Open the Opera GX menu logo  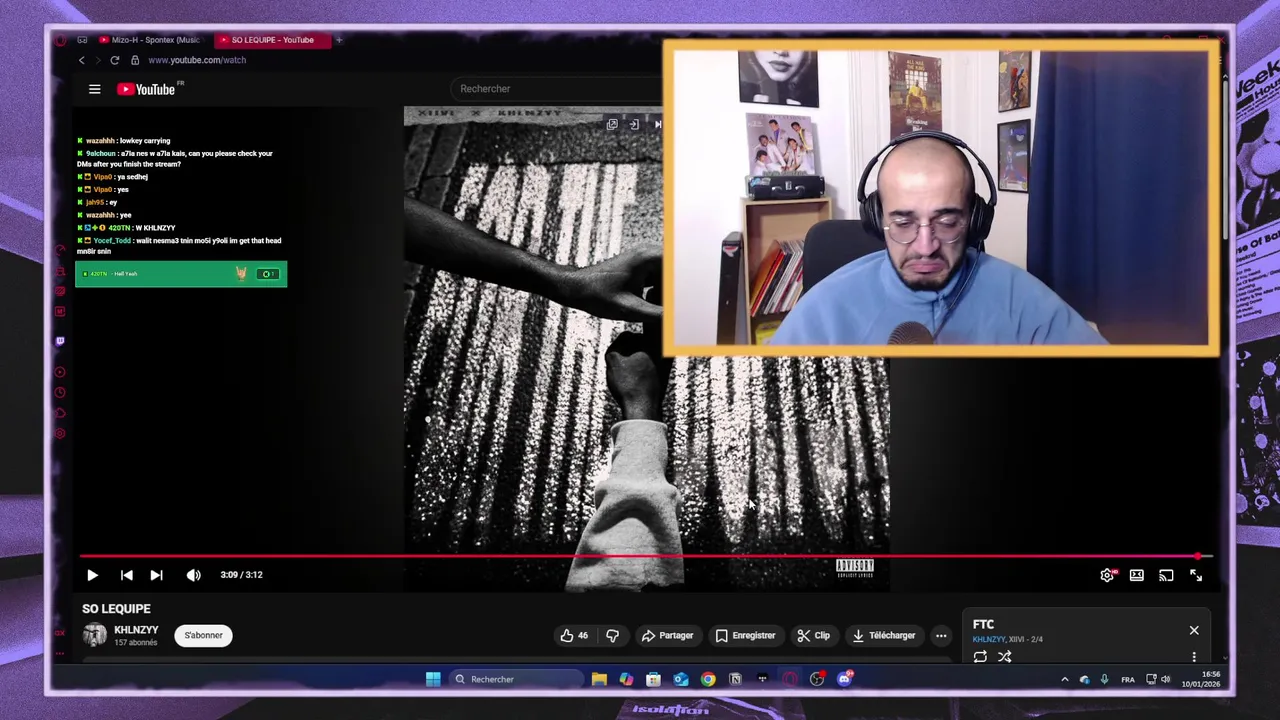coord(60,40)
